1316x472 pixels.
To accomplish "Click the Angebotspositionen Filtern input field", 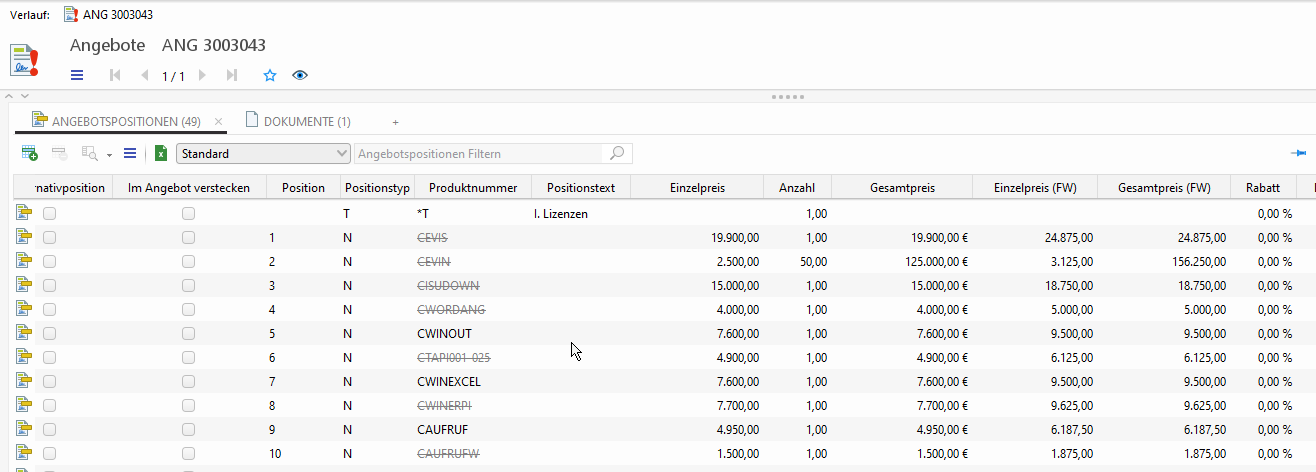I will tap(480, 154).
